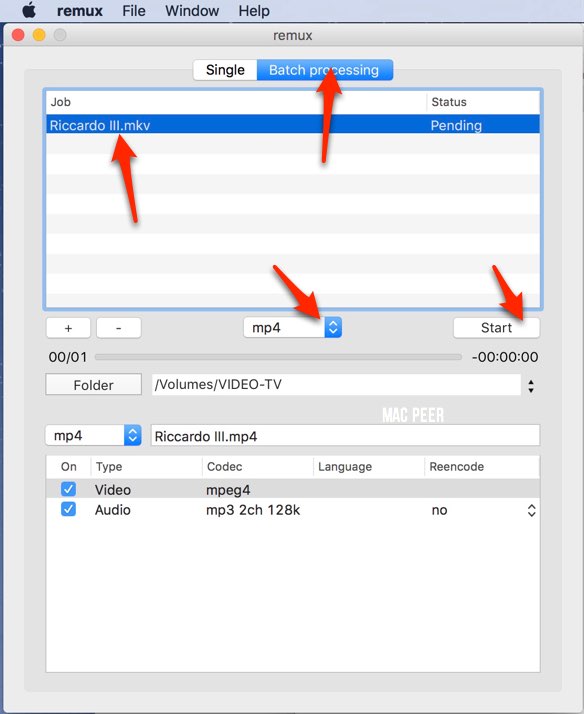
Task: Open the Apple menu
Action: 29,10
